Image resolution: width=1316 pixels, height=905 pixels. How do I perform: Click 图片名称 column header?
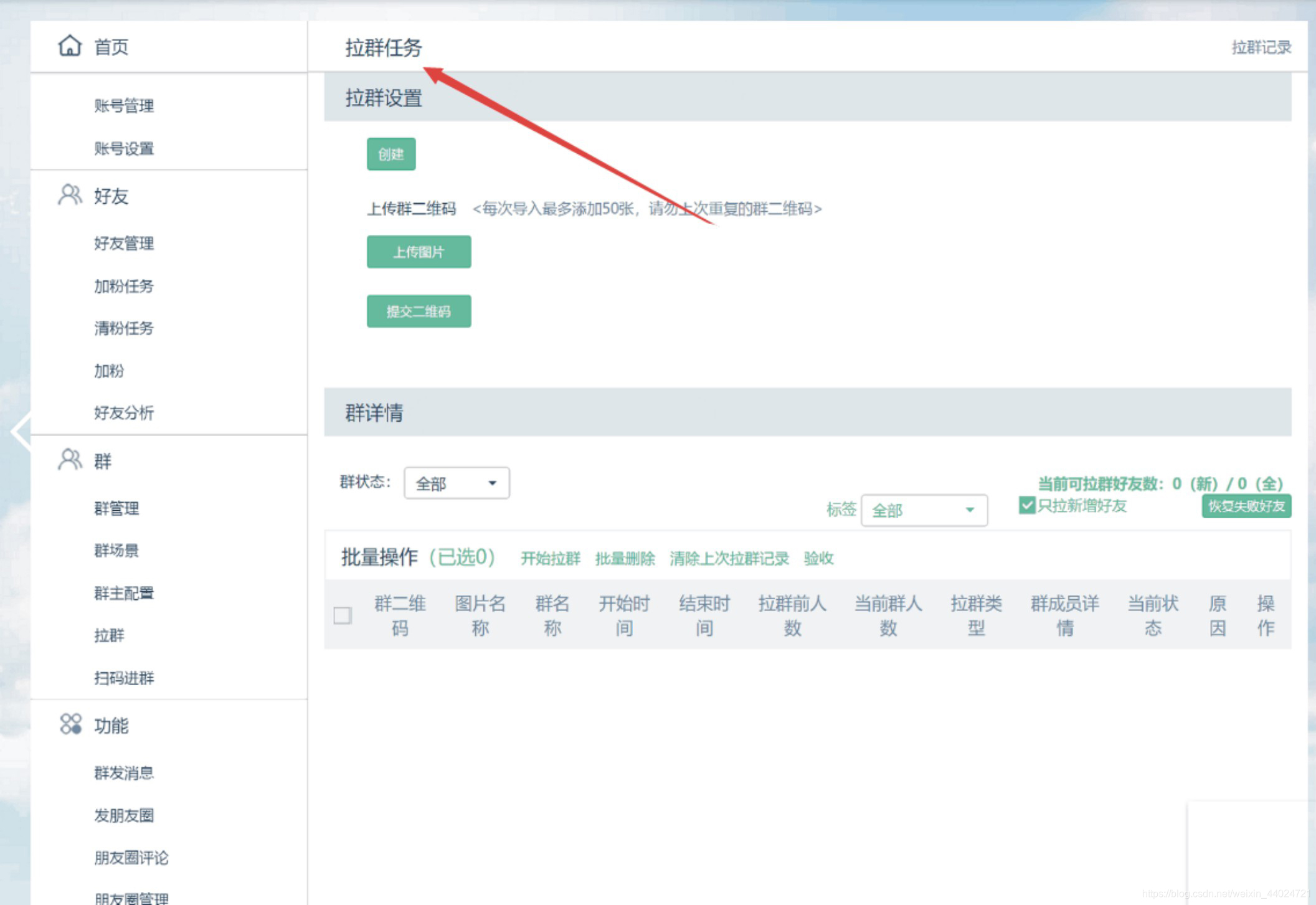pyautogui.click(x=480, y=615)
